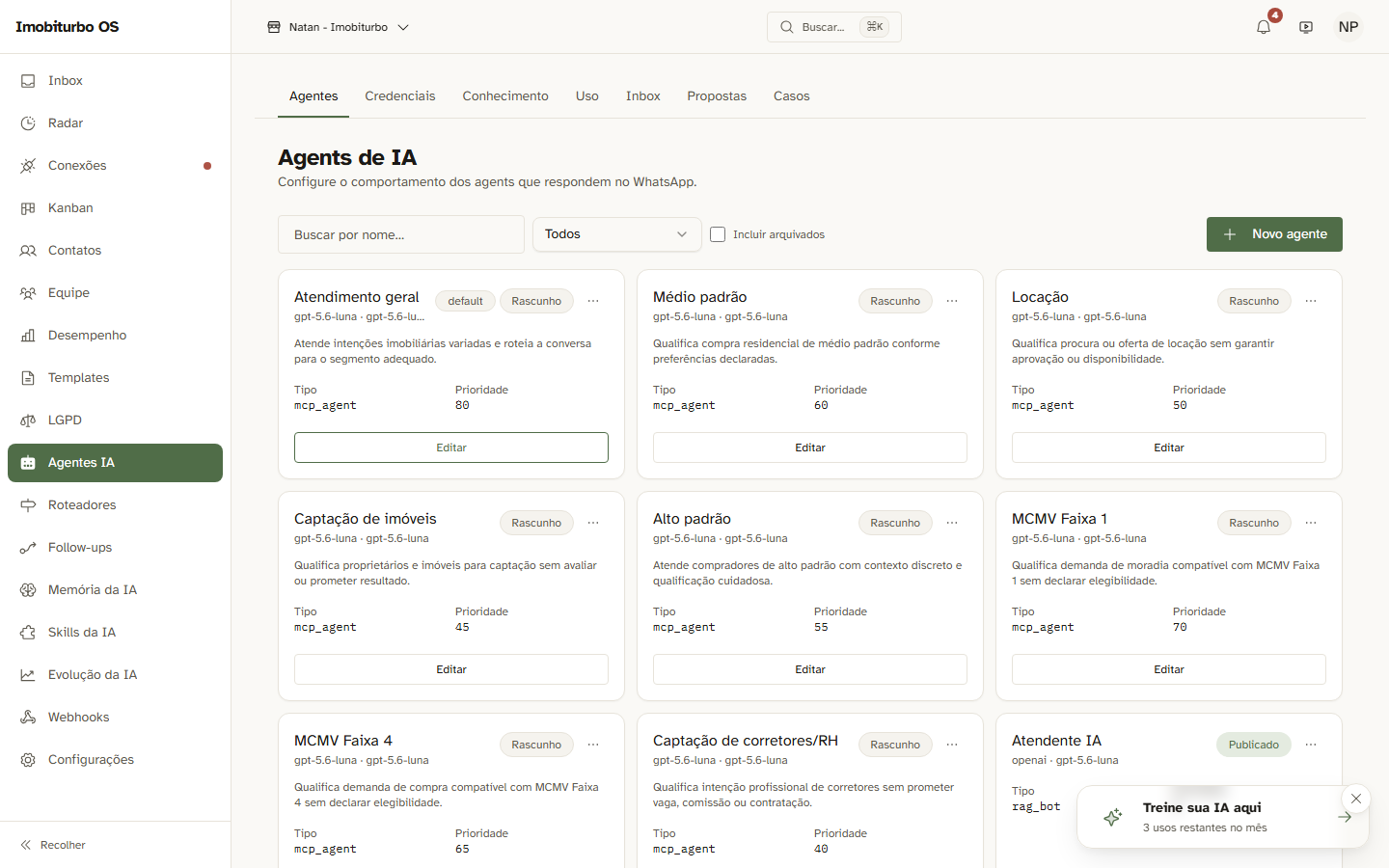The height and width of the screenshot is (868, 1389).
Task: Edit the Alto padrão agent
Action: (810, 669)
